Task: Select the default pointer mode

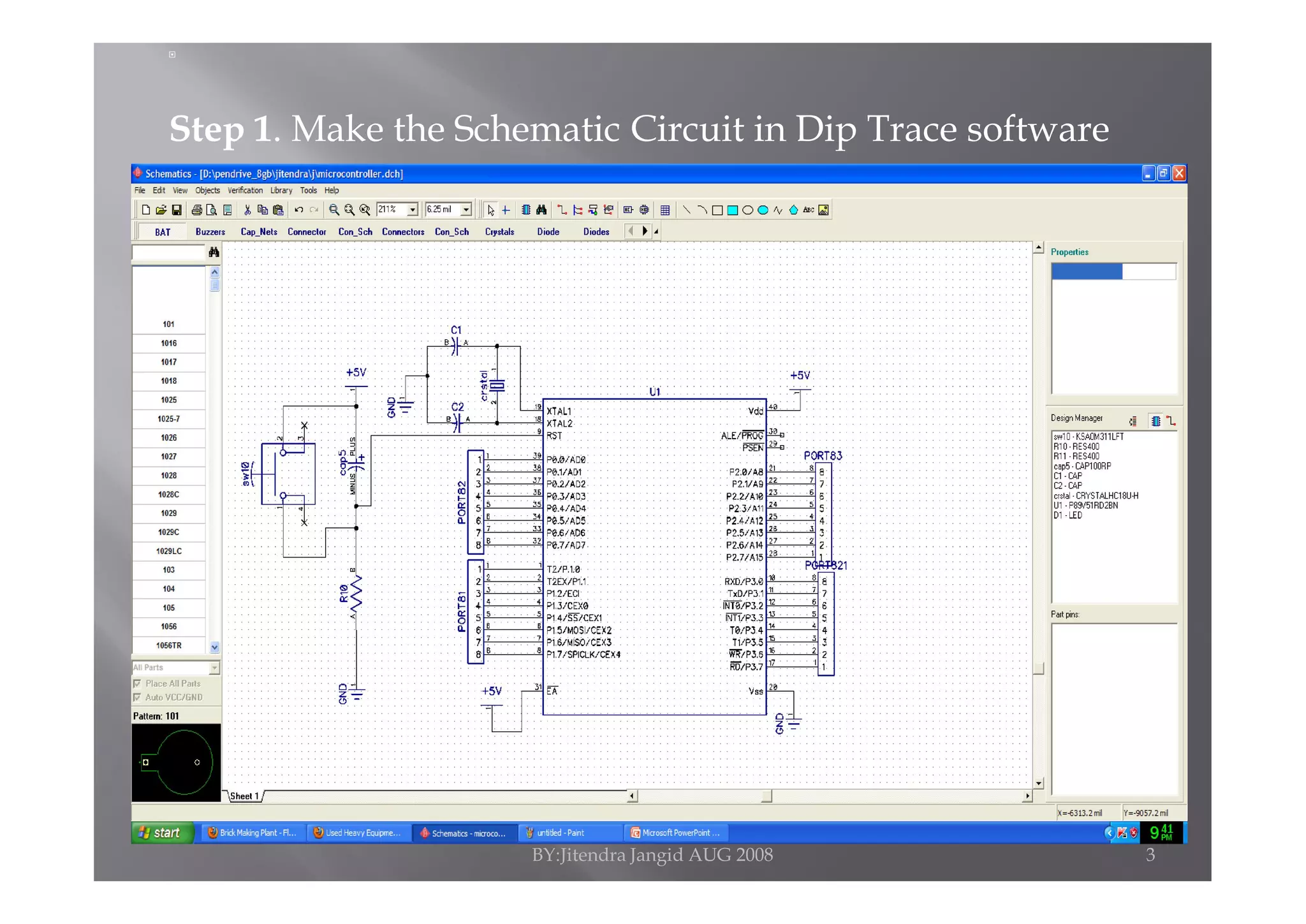Action: 490,210
